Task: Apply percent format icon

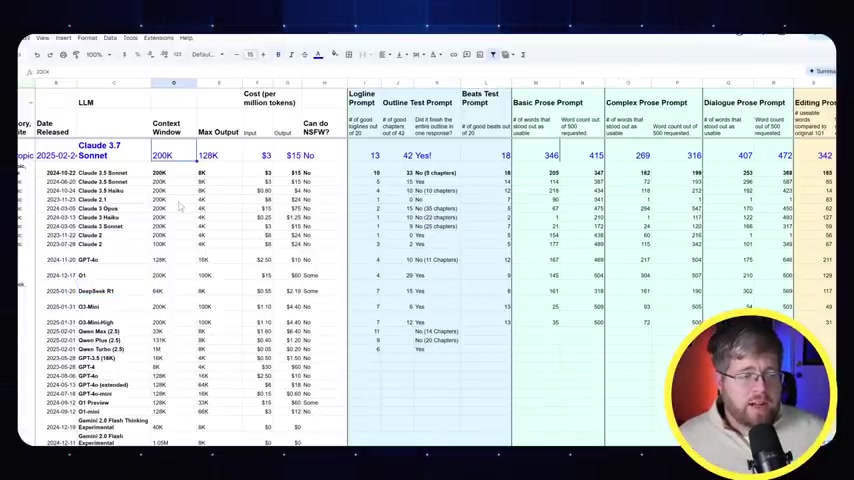Action: click(137, 55)
